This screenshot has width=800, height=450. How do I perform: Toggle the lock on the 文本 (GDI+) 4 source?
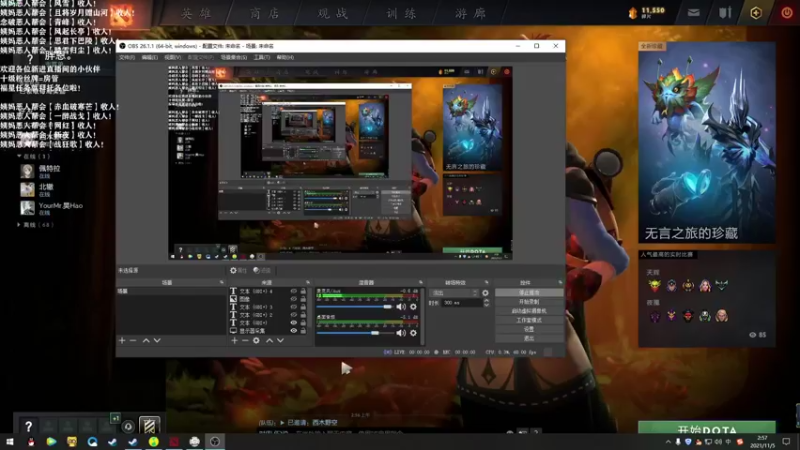coord(303,291)
